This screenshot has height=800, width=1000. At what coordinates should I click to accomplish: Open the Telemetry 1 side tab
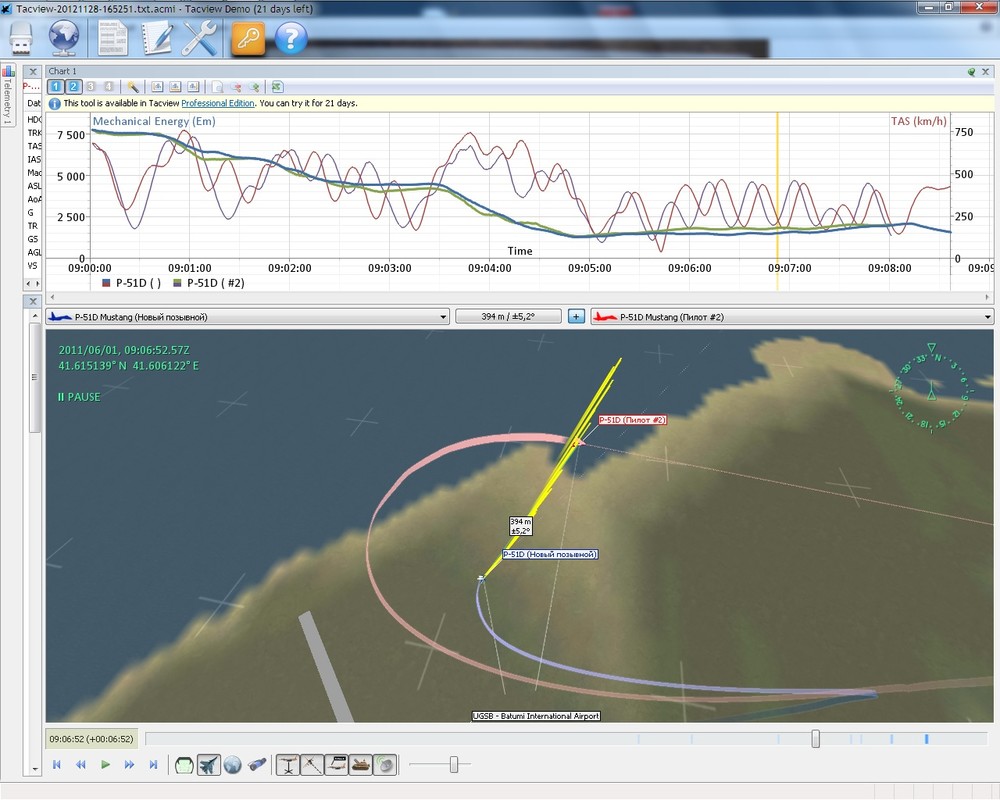pos(8,96)
